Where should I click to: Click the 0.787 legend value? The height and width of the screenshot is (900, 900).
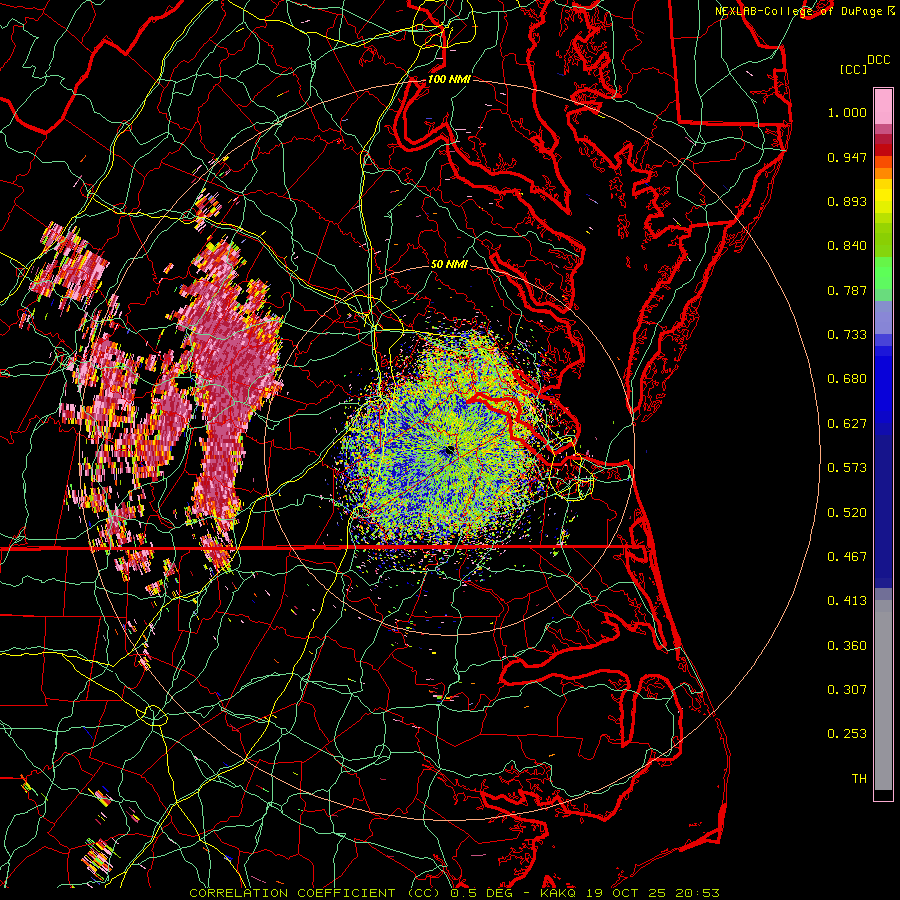tap(847, 290)
